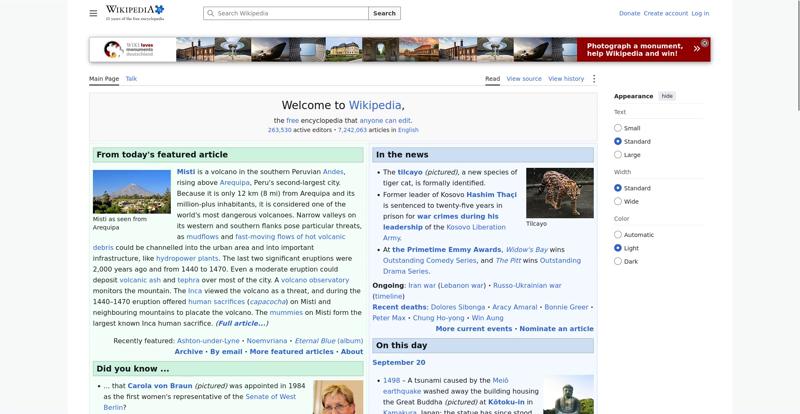Open the Carola von Braun portrait
This screenshot has height=414, width=800.
pos(338,397)
